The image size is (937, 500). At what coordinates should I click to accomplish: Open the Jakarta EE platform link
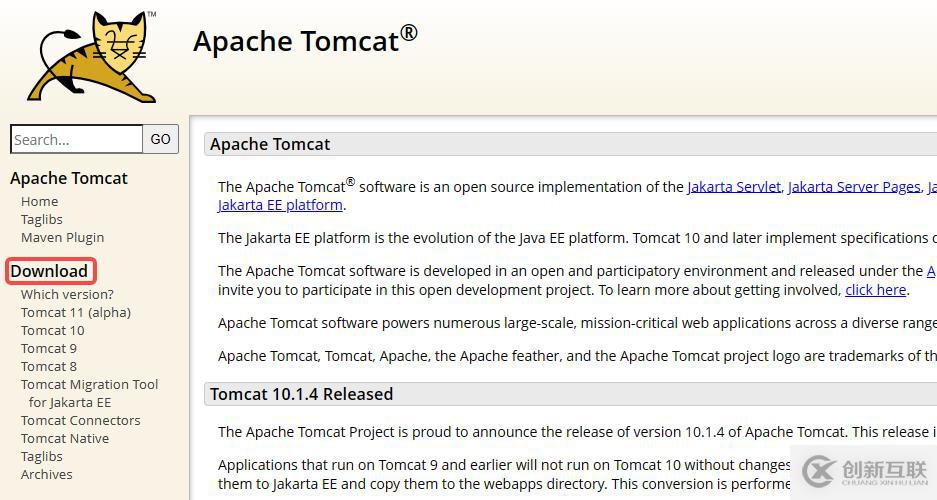pyautogui.click(x=280, y=205)
